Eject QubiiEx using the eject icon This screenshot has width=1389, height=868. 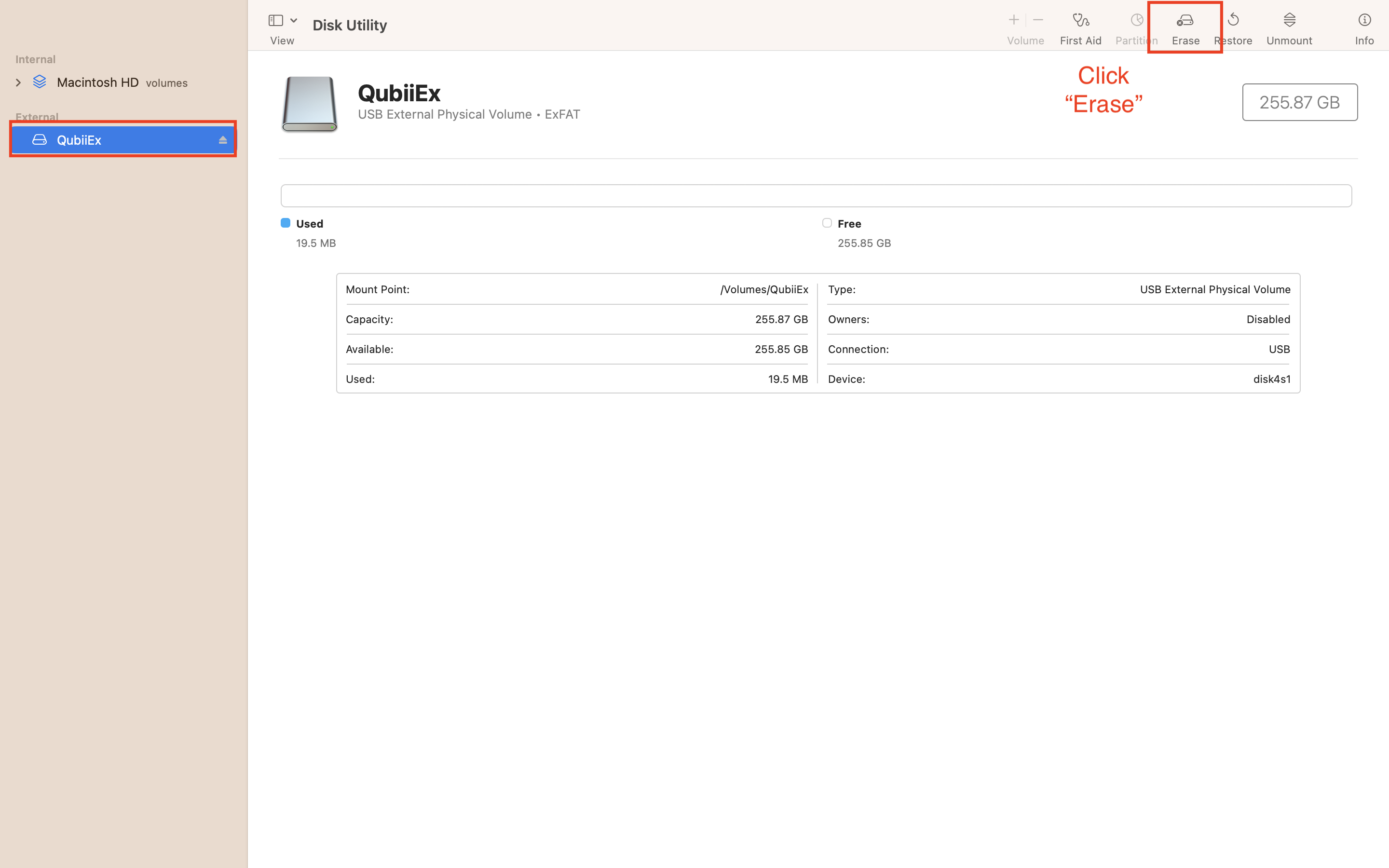point(223,139)
